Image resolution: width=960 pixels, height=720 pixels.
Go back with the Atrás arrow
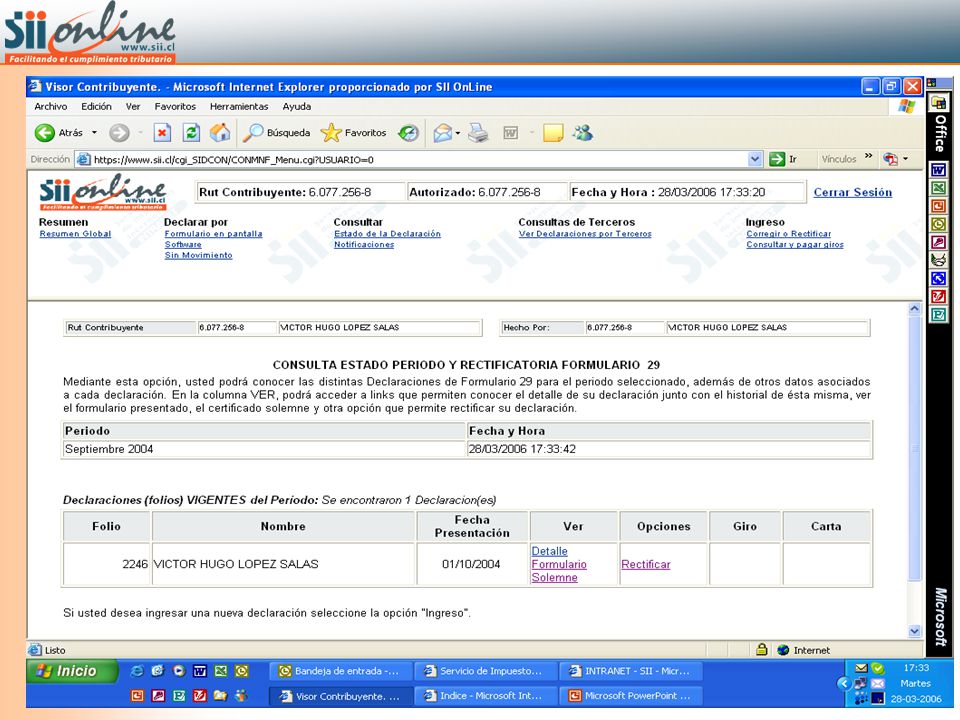coord(58,132)
